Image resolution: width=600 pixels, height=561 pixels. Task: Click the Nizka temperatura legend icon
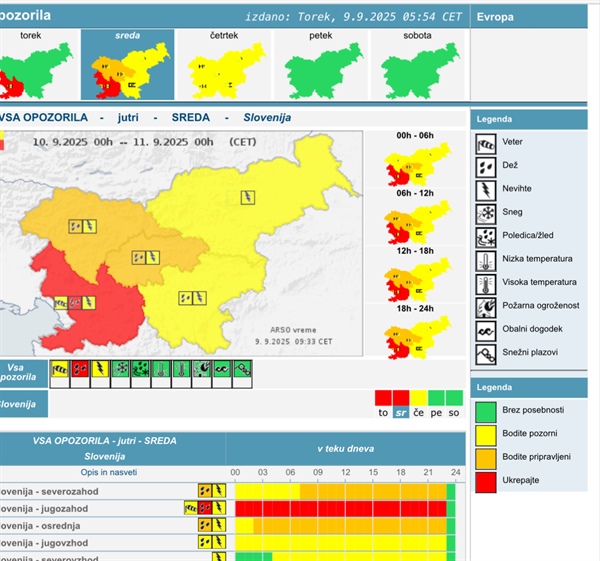tap(486, 261)
